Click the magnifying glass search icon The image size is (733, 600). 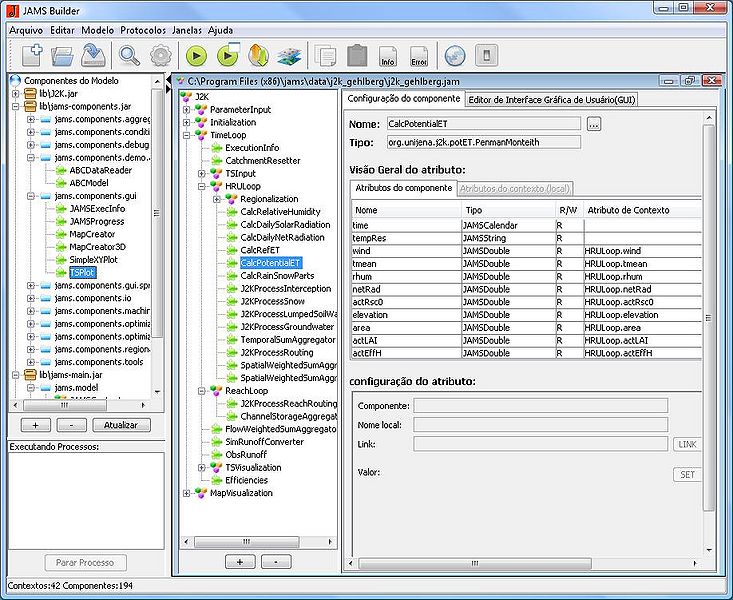tap(130, 55)
